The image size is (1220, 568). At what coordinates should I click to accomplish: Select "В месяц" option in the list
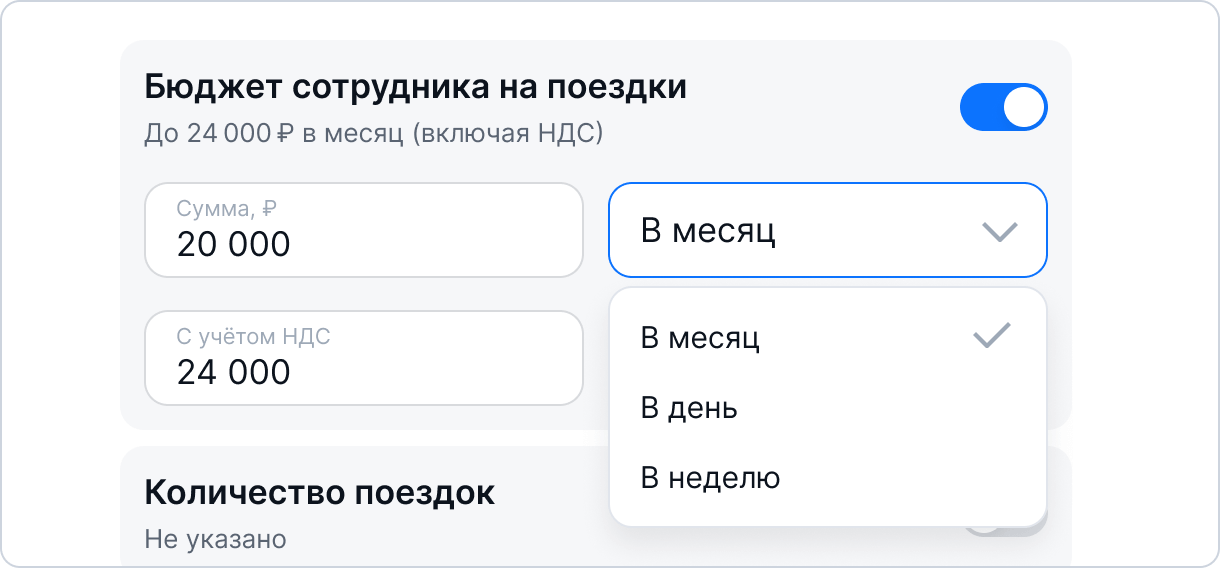[x=700, y=338]
